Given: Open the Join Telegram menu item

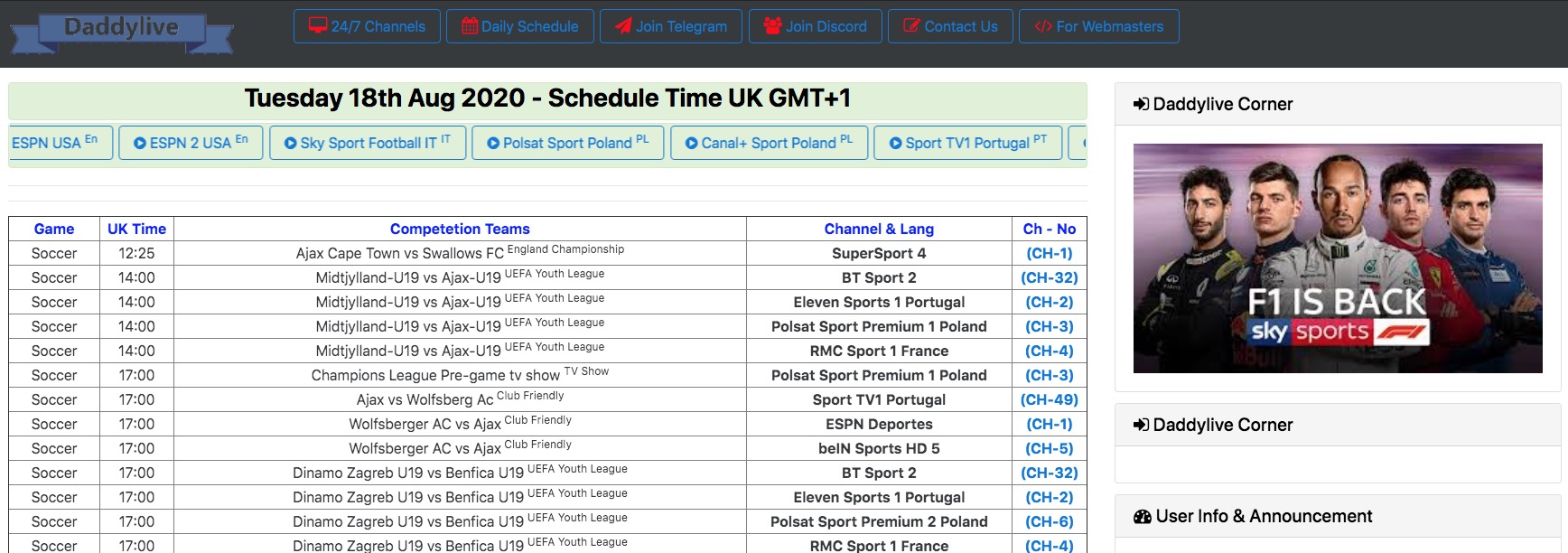Looking at the screenshot, I should click(671, 26).
